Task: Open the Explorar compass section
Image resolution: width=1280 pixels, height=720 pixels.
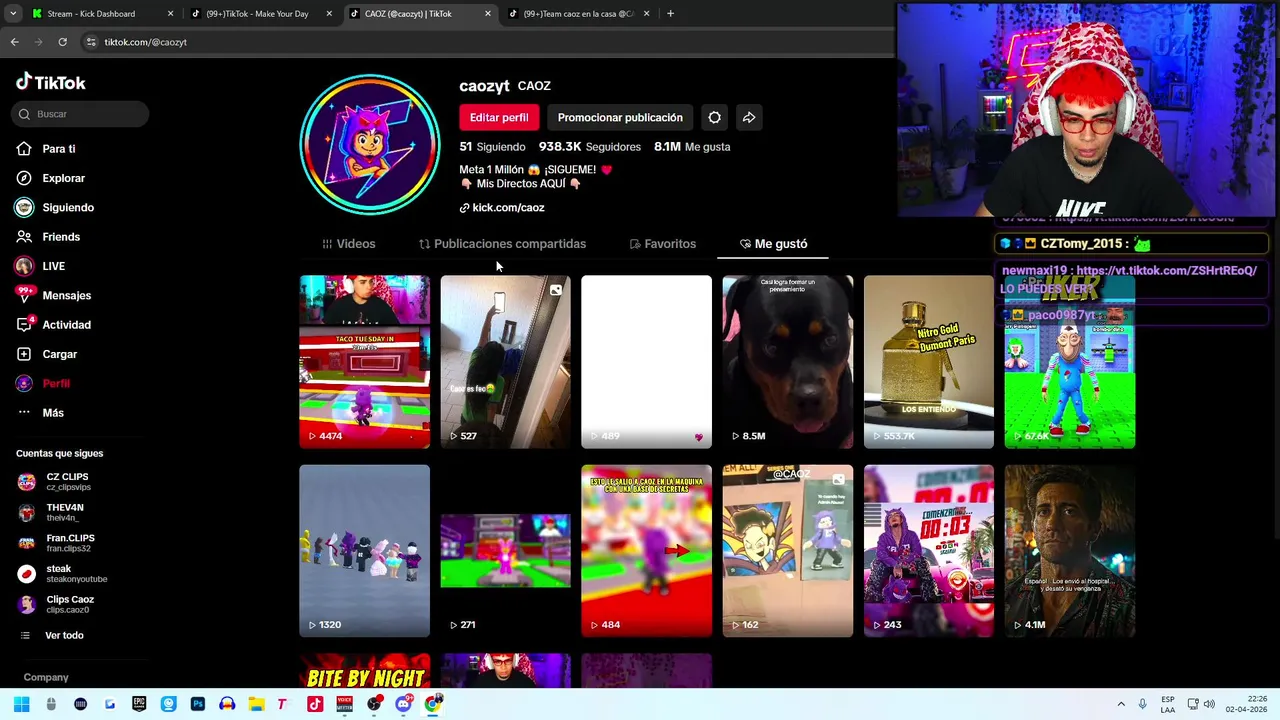Action: (x=51, y=178)
